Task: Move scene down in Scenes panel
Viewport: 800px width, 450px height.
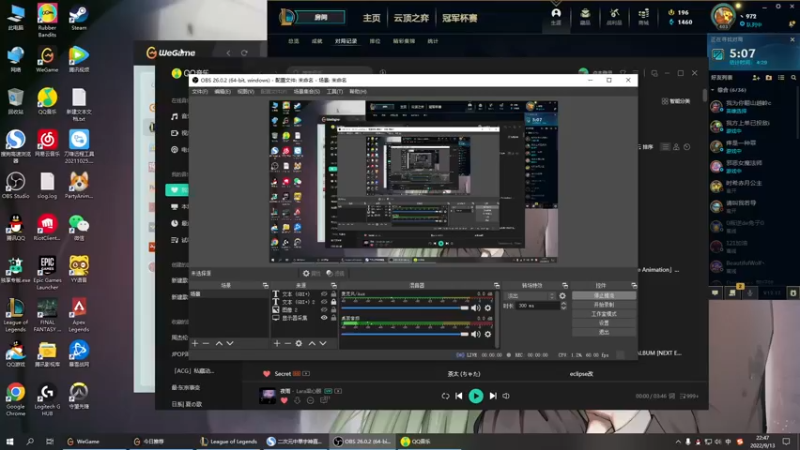Action: tap(230, 343)
